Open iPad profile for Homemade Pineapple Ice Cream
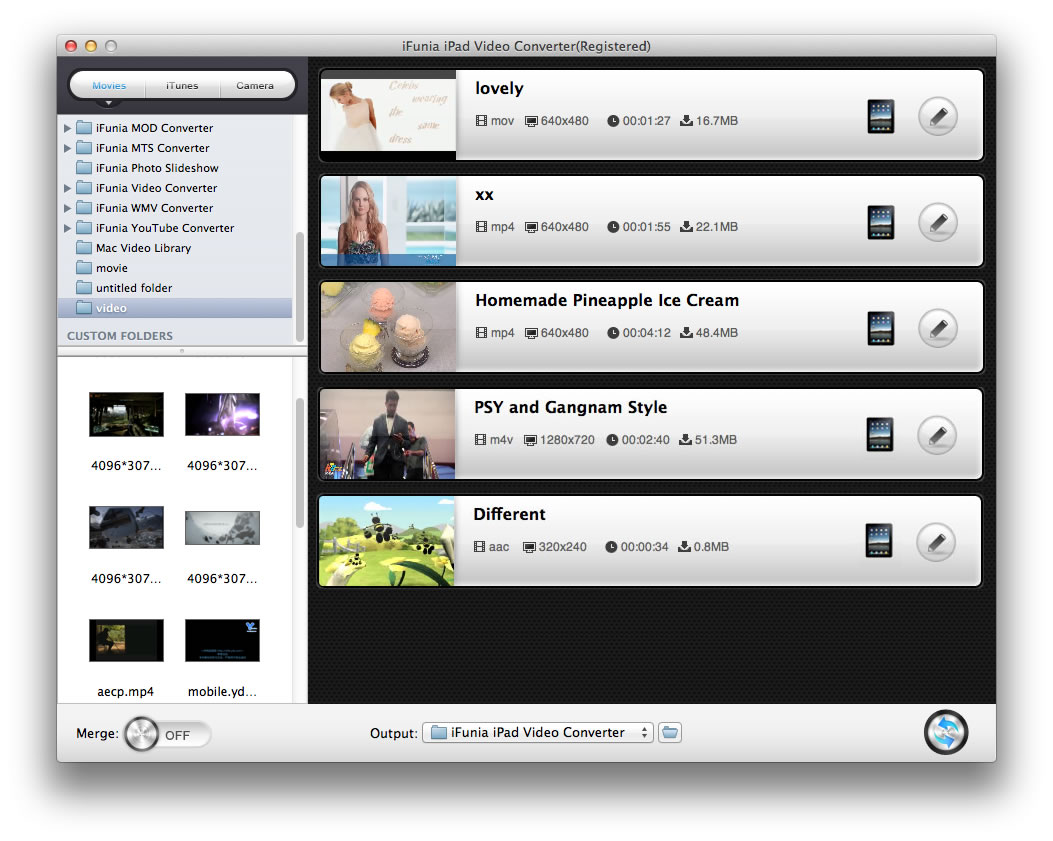1053x841 pixels. click(x=880, y=328)
